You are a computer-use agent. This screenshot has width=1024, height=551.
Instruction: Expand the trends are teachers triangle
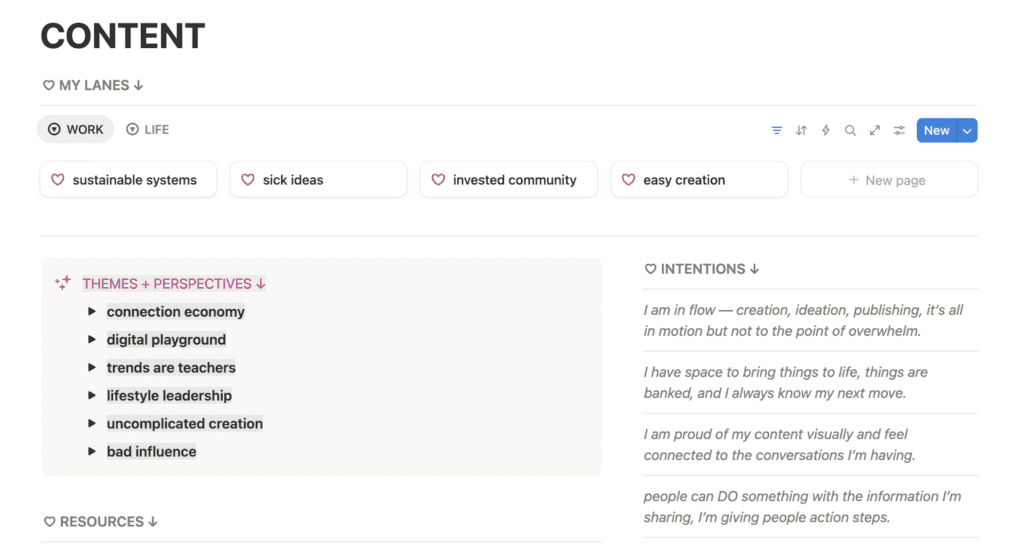[92, 368]
